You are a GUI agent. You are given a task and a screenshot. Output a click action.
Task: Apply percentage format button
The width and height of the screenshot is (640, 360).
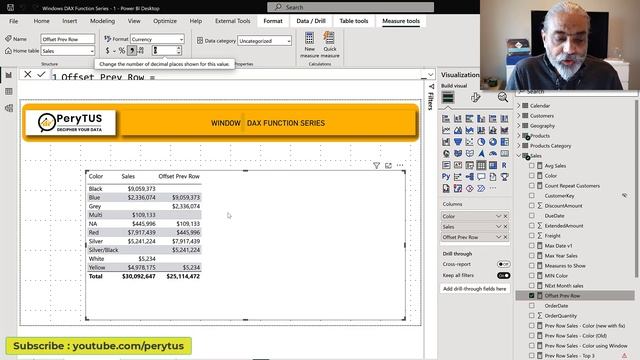click(x=122, y=51)
